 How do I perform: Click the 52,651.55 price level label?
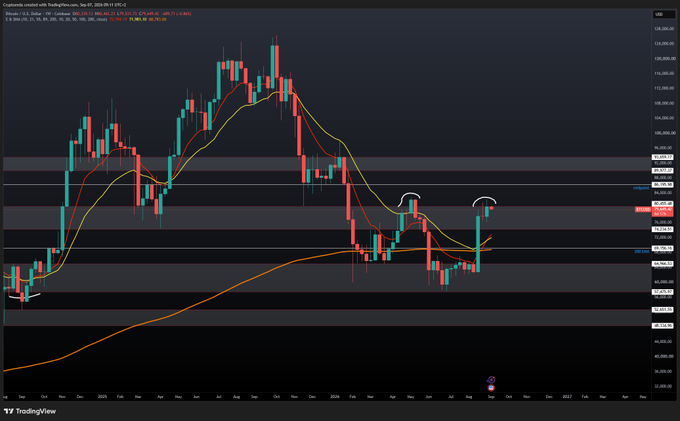[663, 310]
